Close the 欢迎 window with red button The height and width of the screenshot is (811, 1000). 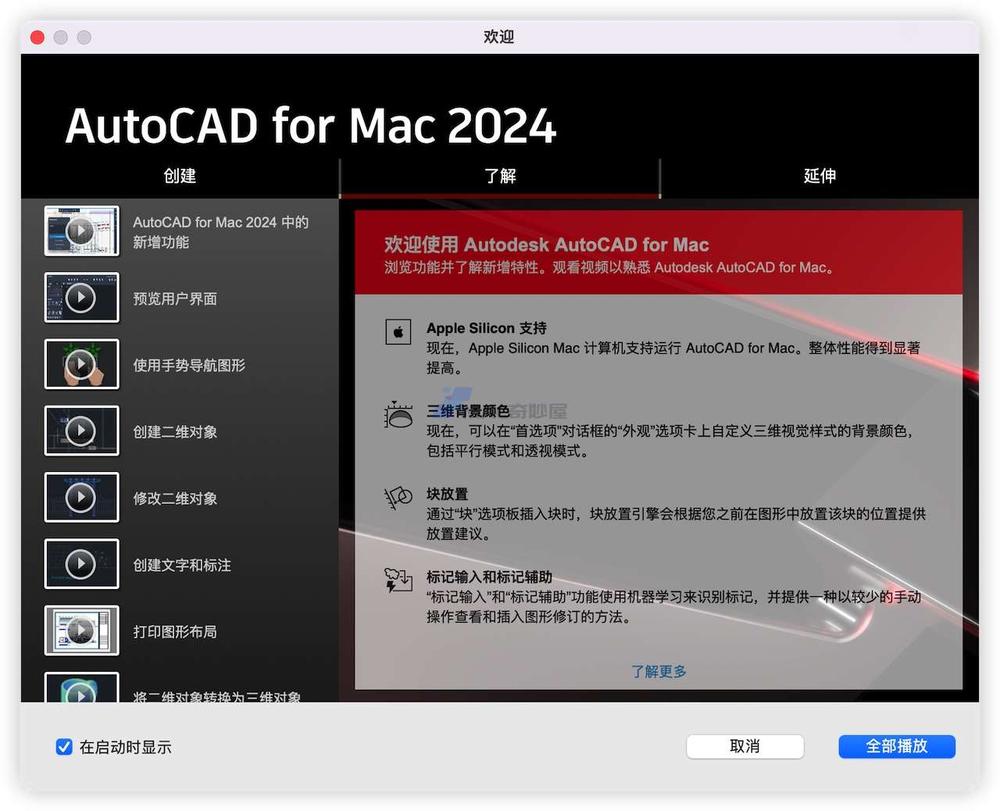tap(38, 38)
